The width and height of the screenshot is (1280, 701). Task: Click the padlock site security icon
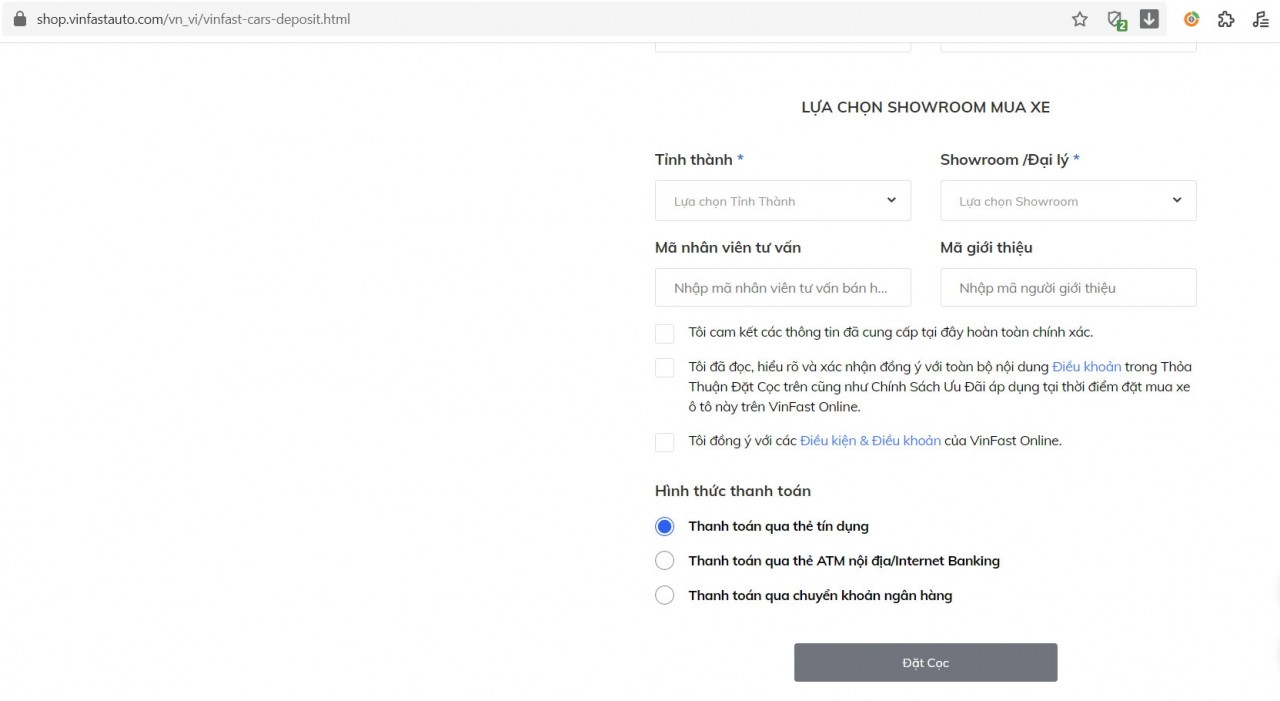point(19,19)
